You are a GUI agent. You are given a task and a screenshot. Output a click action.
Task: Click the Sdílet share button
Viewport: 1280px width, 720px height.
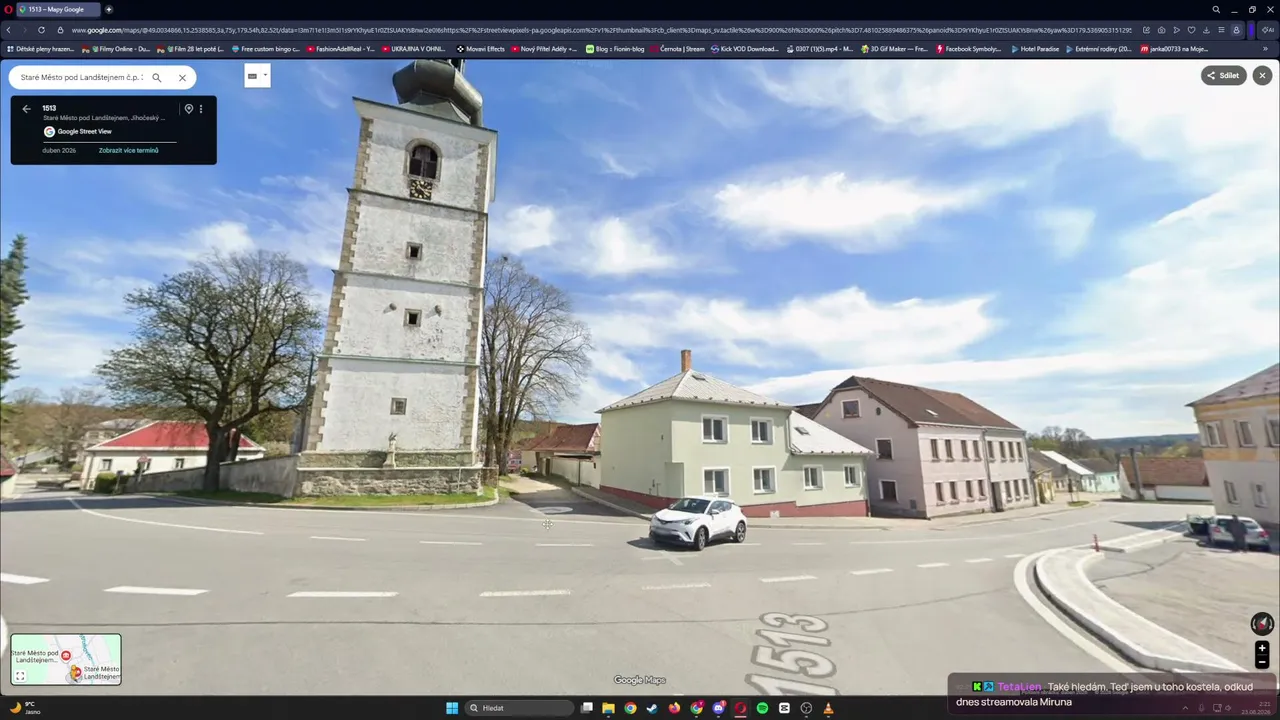pyautogui.click(x=1224, y=75)
